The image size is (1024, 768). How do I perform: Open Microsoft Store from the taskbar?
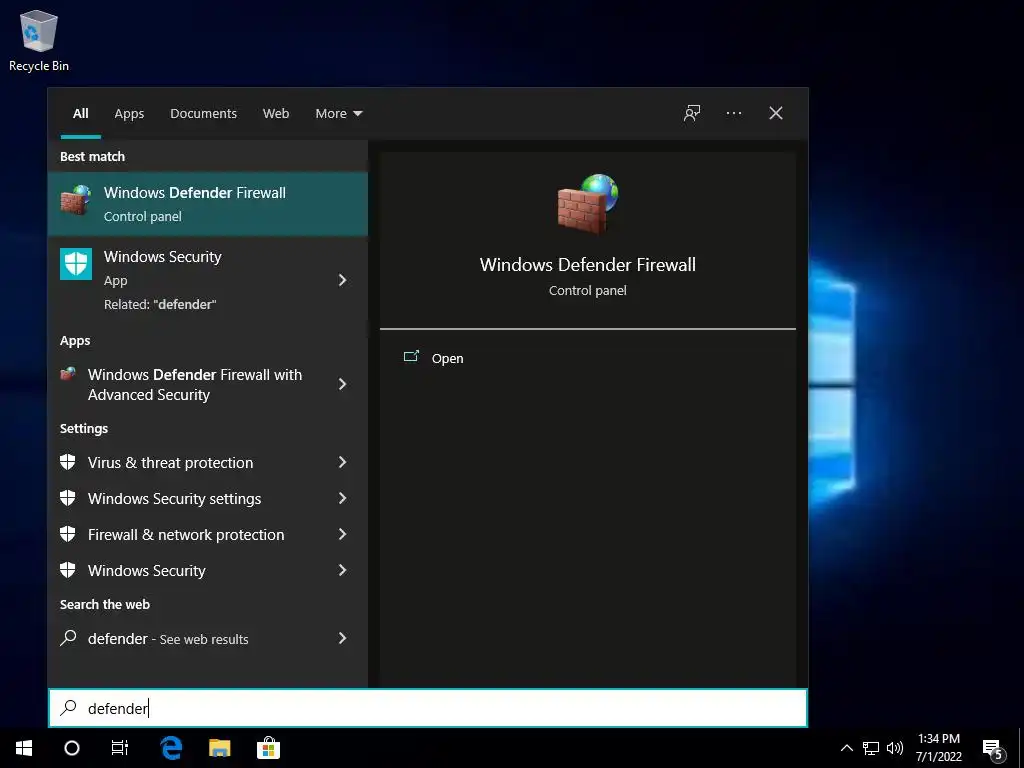(x=268, y=748)
